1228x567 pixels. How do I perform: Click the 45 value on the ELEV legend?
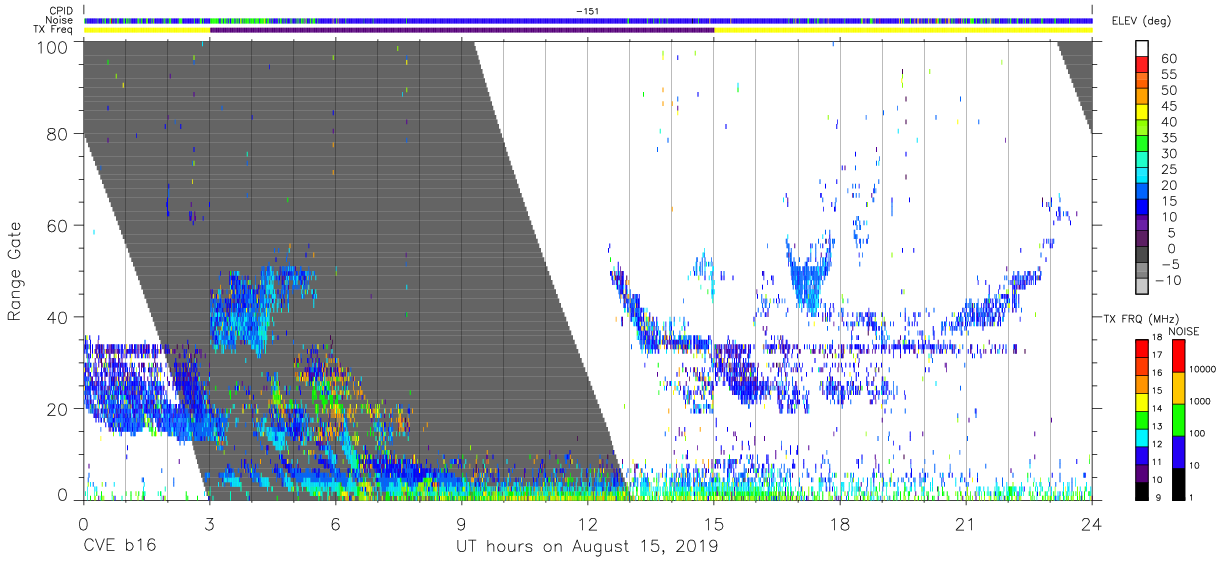coord(1169,106)
